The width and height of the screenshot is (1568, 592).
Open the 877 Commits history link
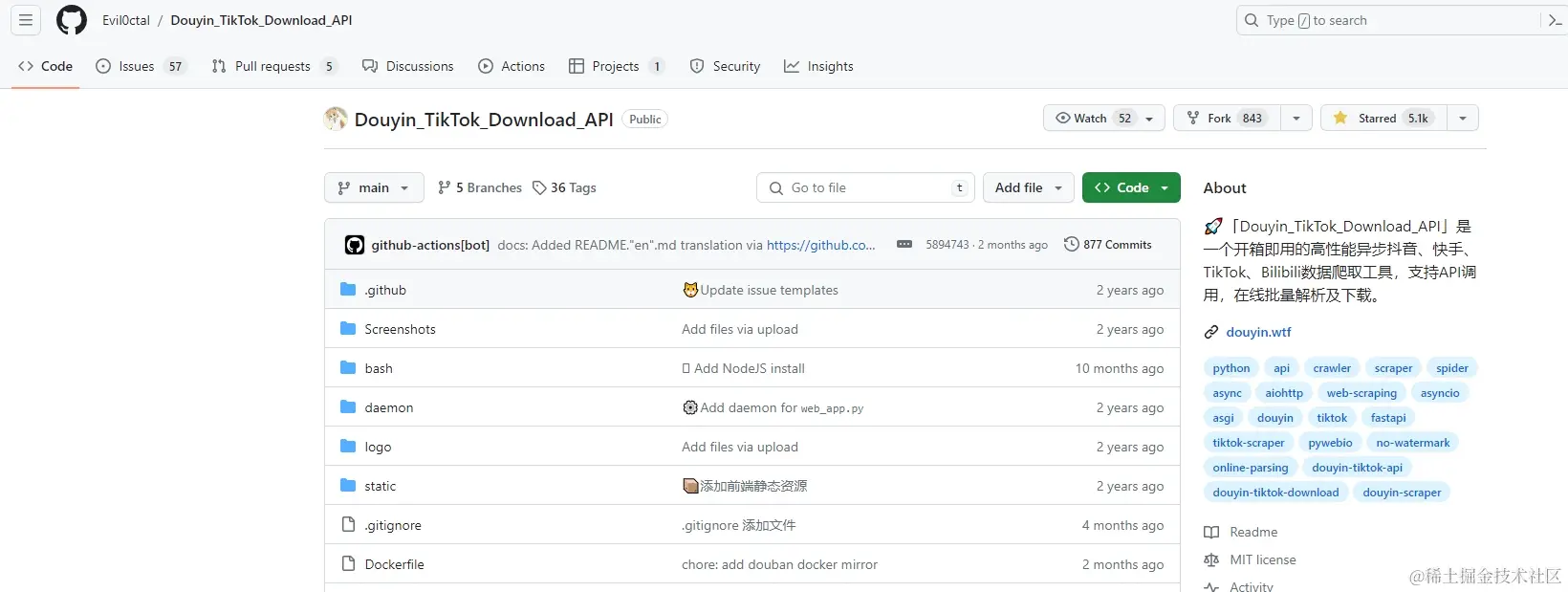click(1108, 245)
